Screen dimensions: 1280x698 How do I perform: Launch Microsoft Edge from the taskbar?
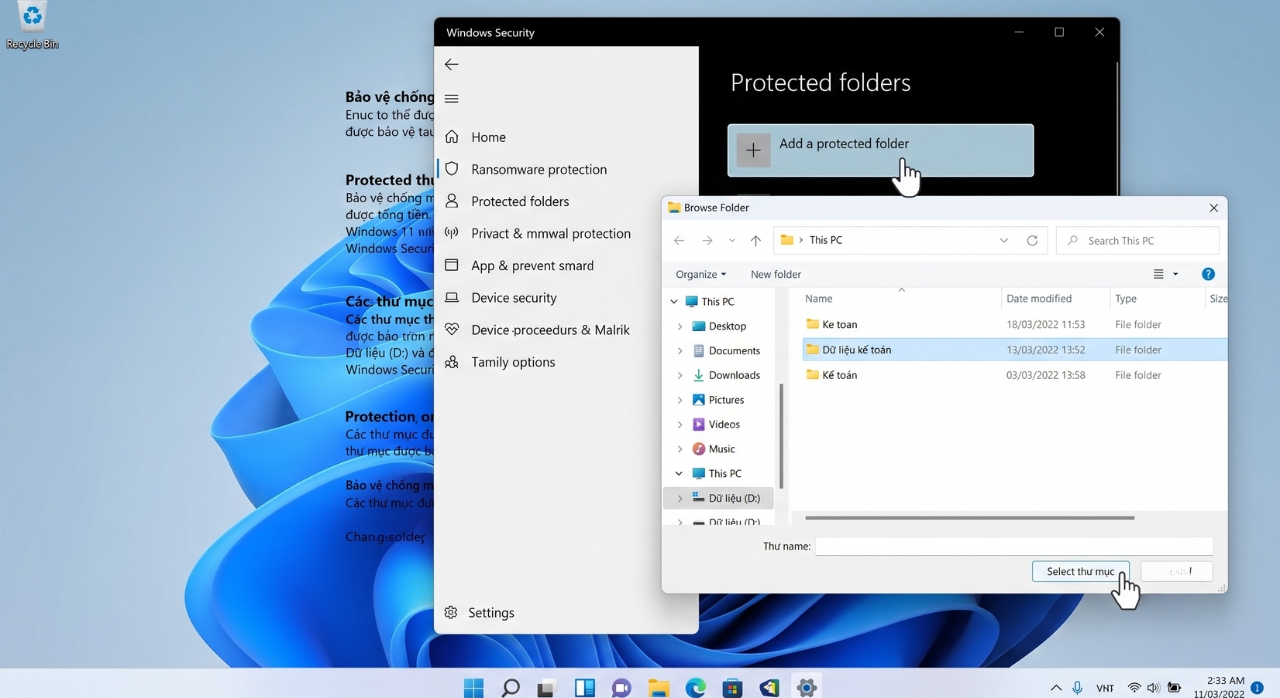(x=695, y=687)
